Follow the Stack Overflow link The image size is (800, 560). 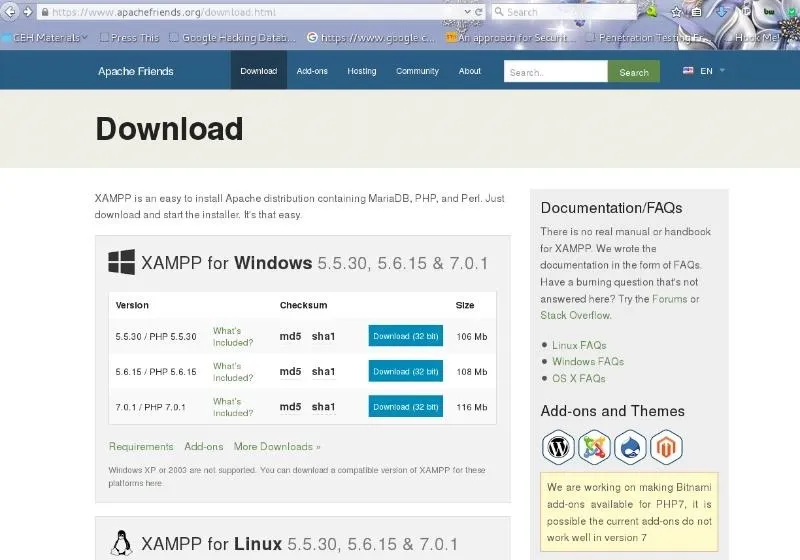[576, 315]
